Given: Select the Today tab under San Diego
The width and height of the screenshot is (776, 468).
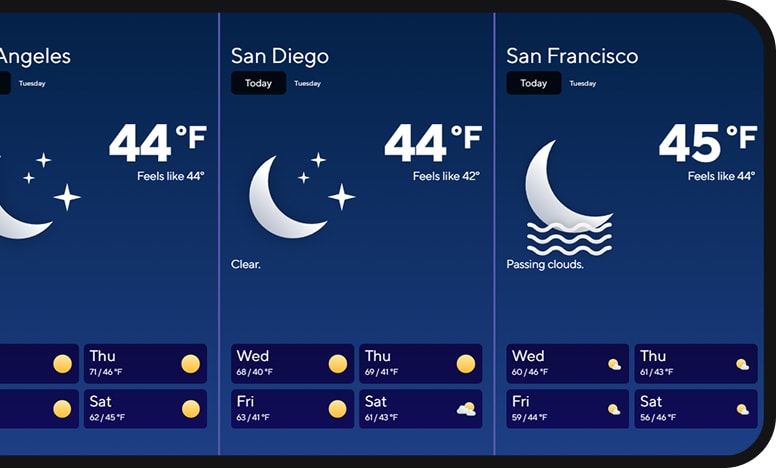Looking at the screenshot, I should coord(258,83).
